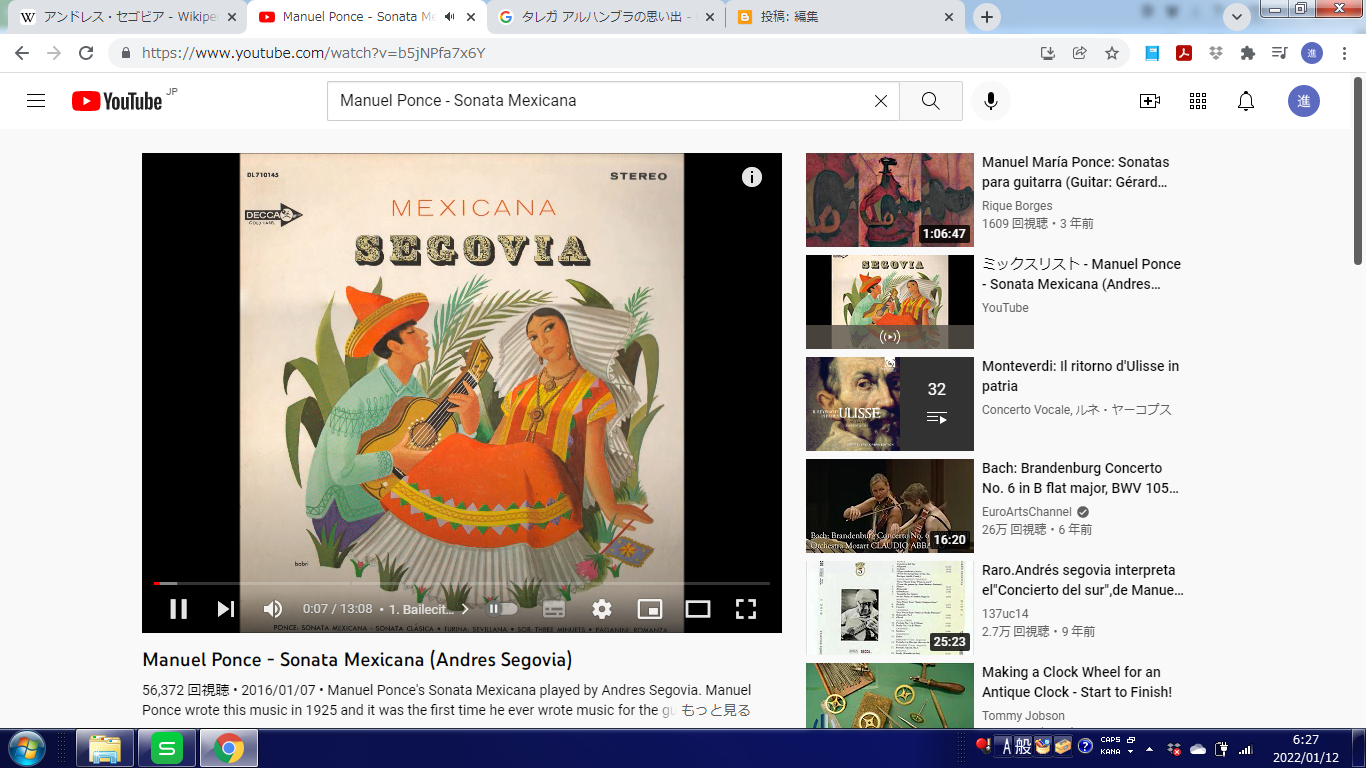1366x768 pixels.
Task: Expand description with もっと見る
Action: (715, 710)
